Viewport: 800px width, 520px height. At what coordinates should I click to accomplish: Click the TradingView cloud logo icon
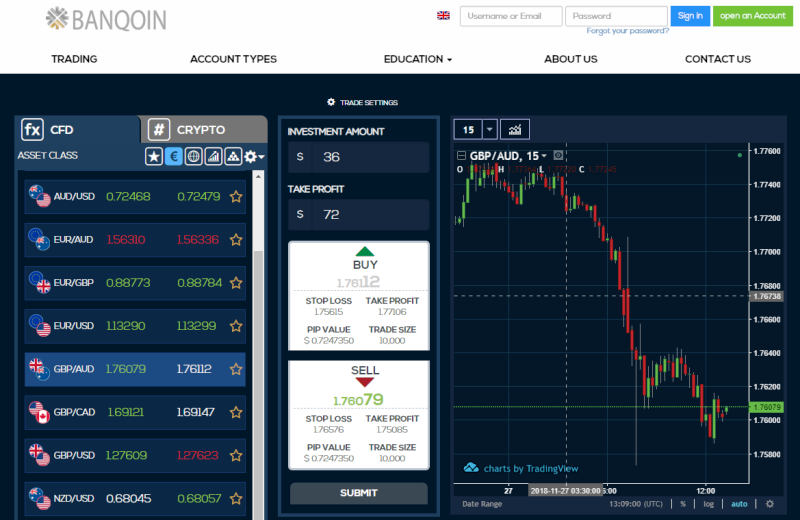coord(471,467)
